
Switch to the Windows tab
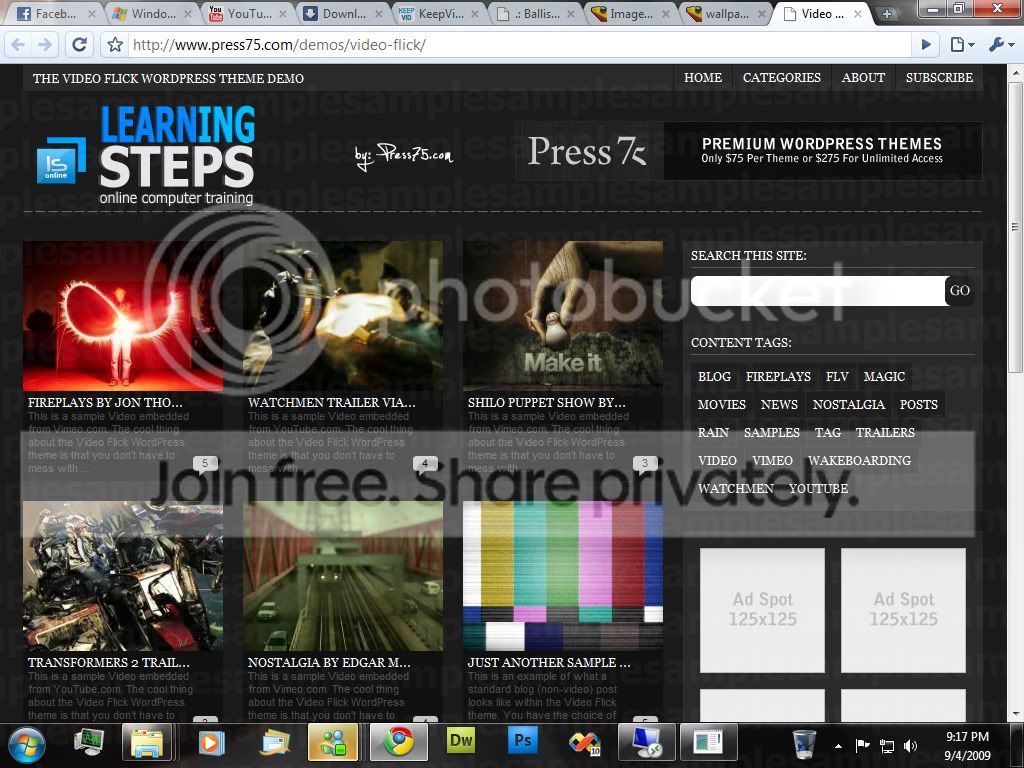152,14
